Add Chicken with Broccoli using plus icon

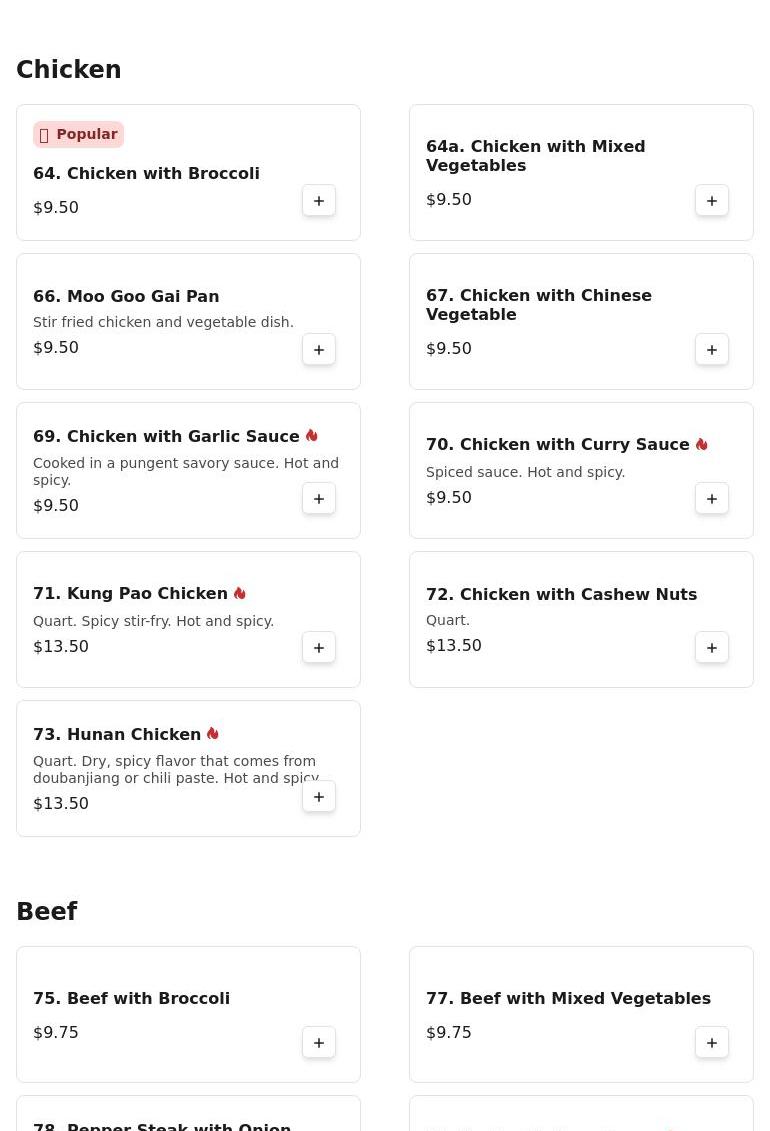319,201
